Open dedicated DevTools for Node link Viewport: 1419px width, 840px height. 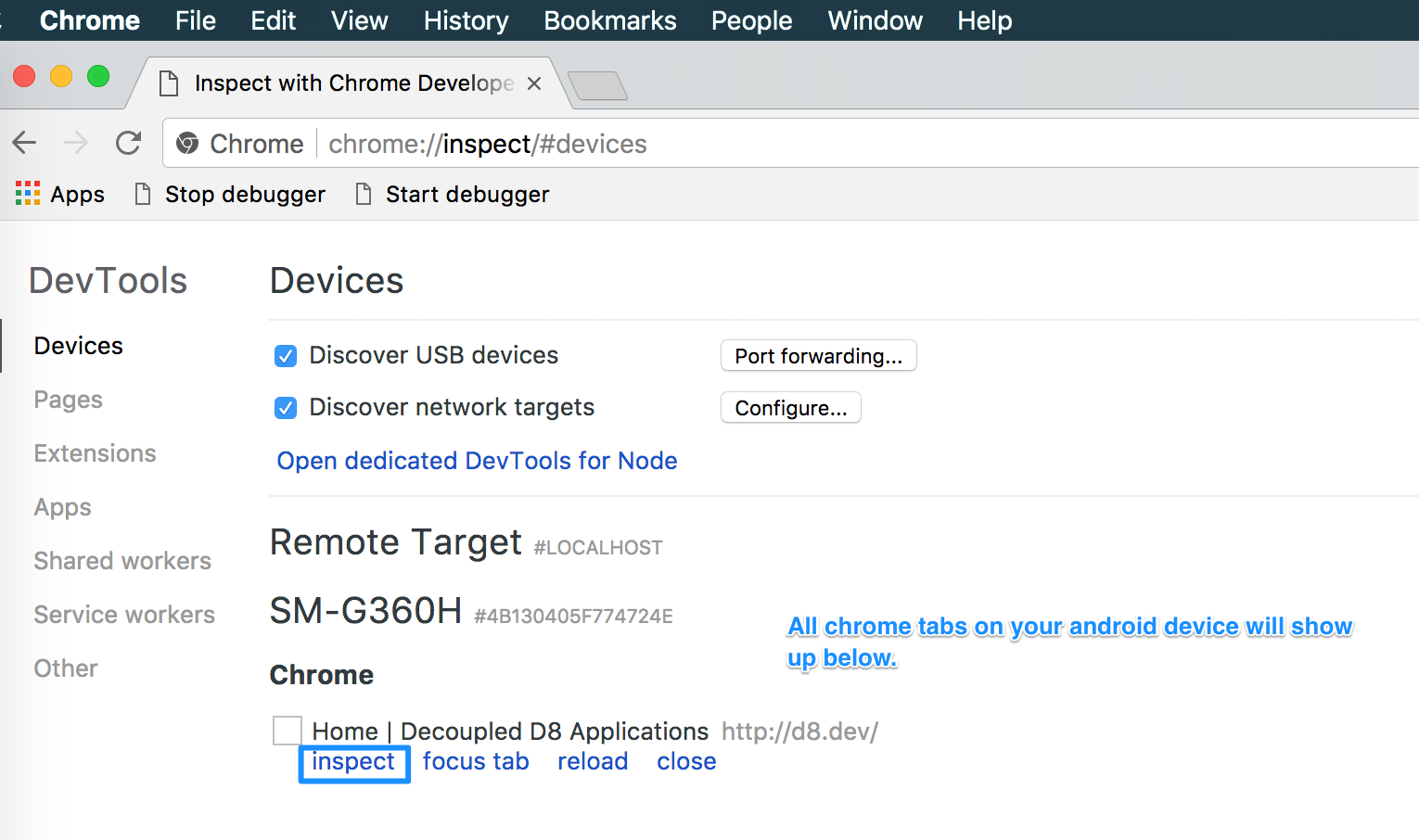click(x=478, y=461)
